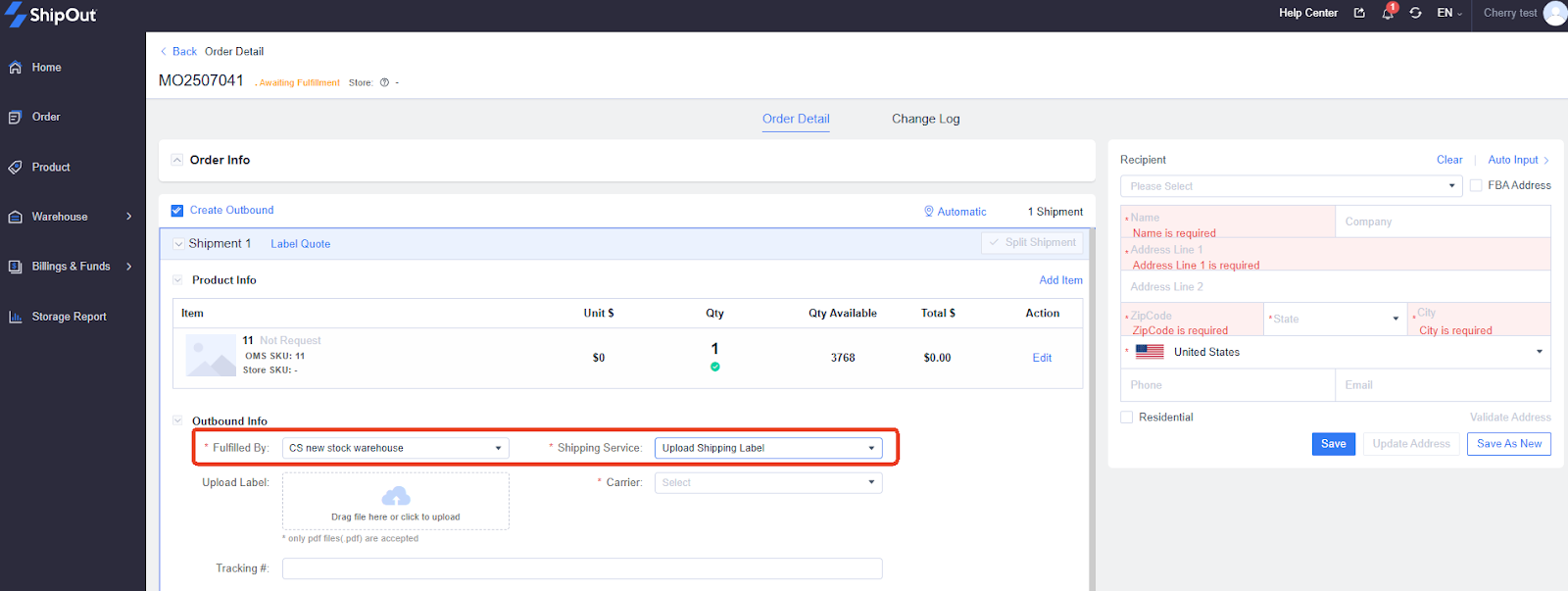Switch to the Order Detail tab
The width and height of the screenshot is (1568, 591).
coord(796,120)
